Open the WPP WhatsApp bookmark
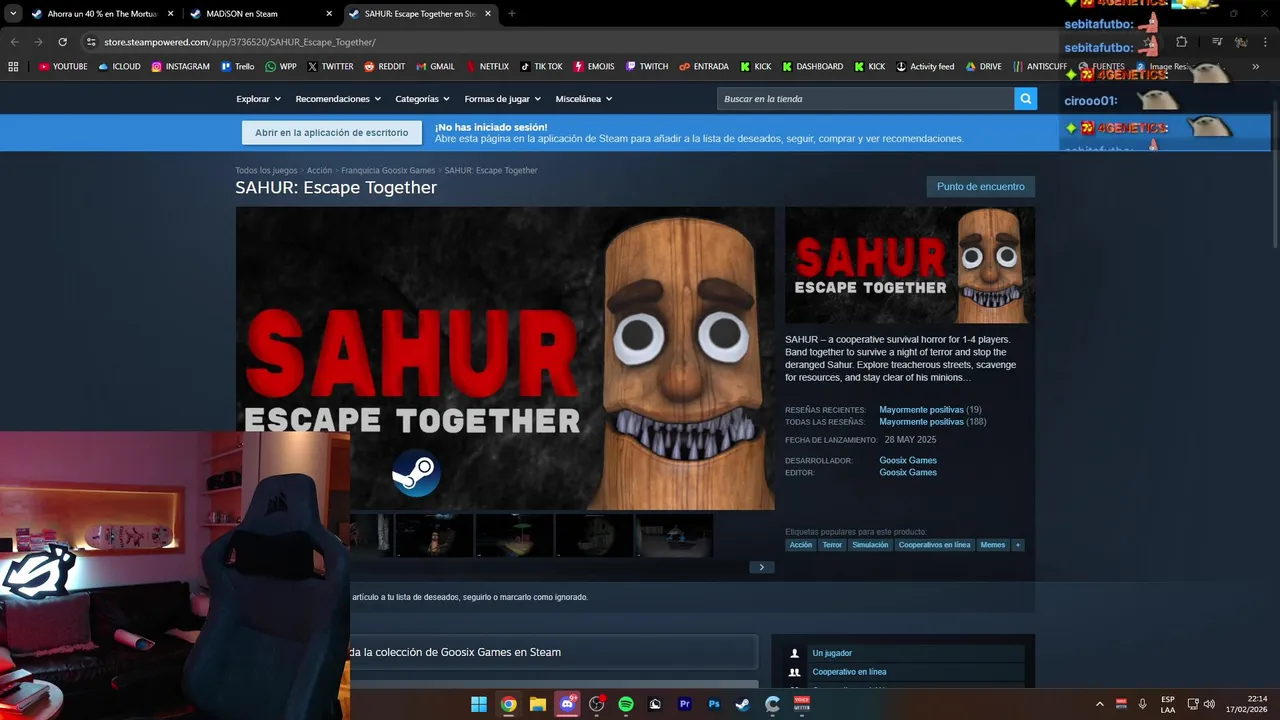The height and width of the screenshot is (720, 1280). 281,67
